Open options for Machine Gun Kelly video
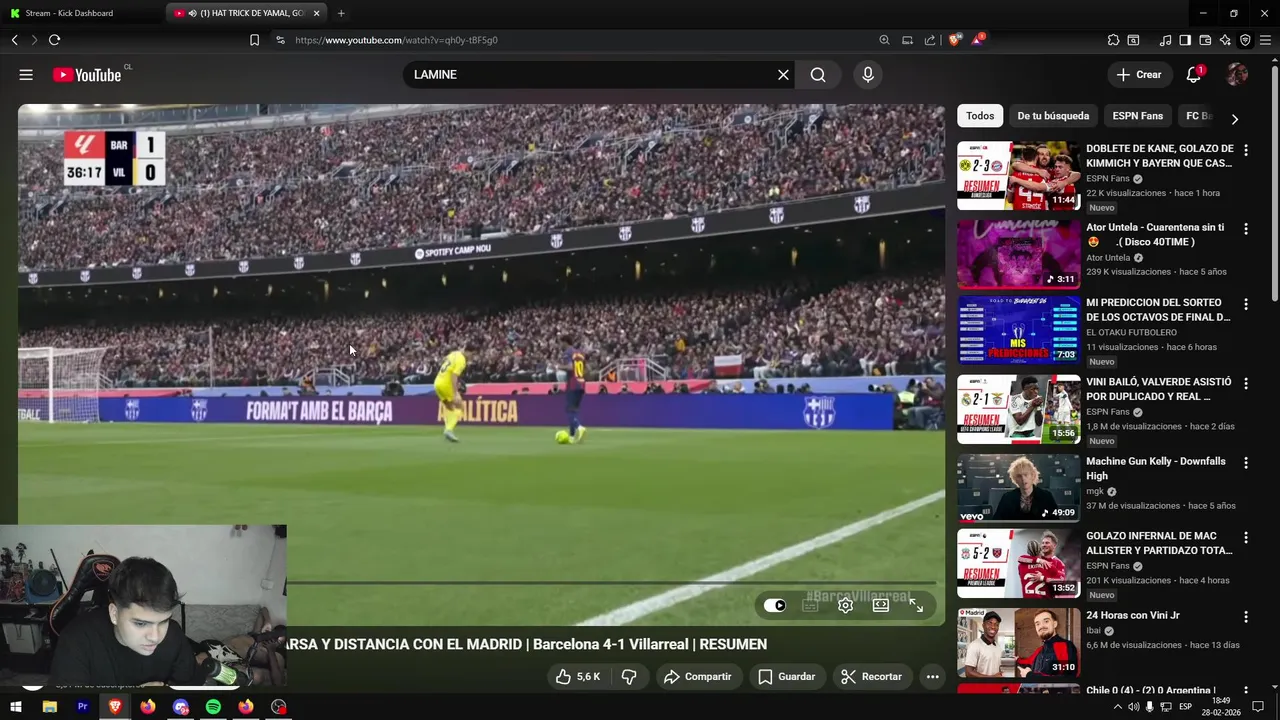The width and height of the screenshot is (1280, 720). 1246,463
